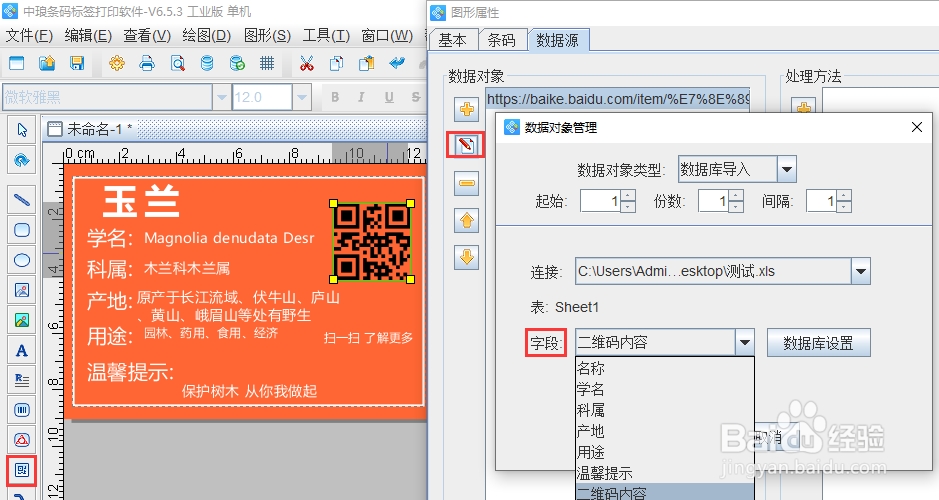Toggle strikethrough formatting S
Image resolution: width=939 pixels, height=500 pixels.
point(416,97)
